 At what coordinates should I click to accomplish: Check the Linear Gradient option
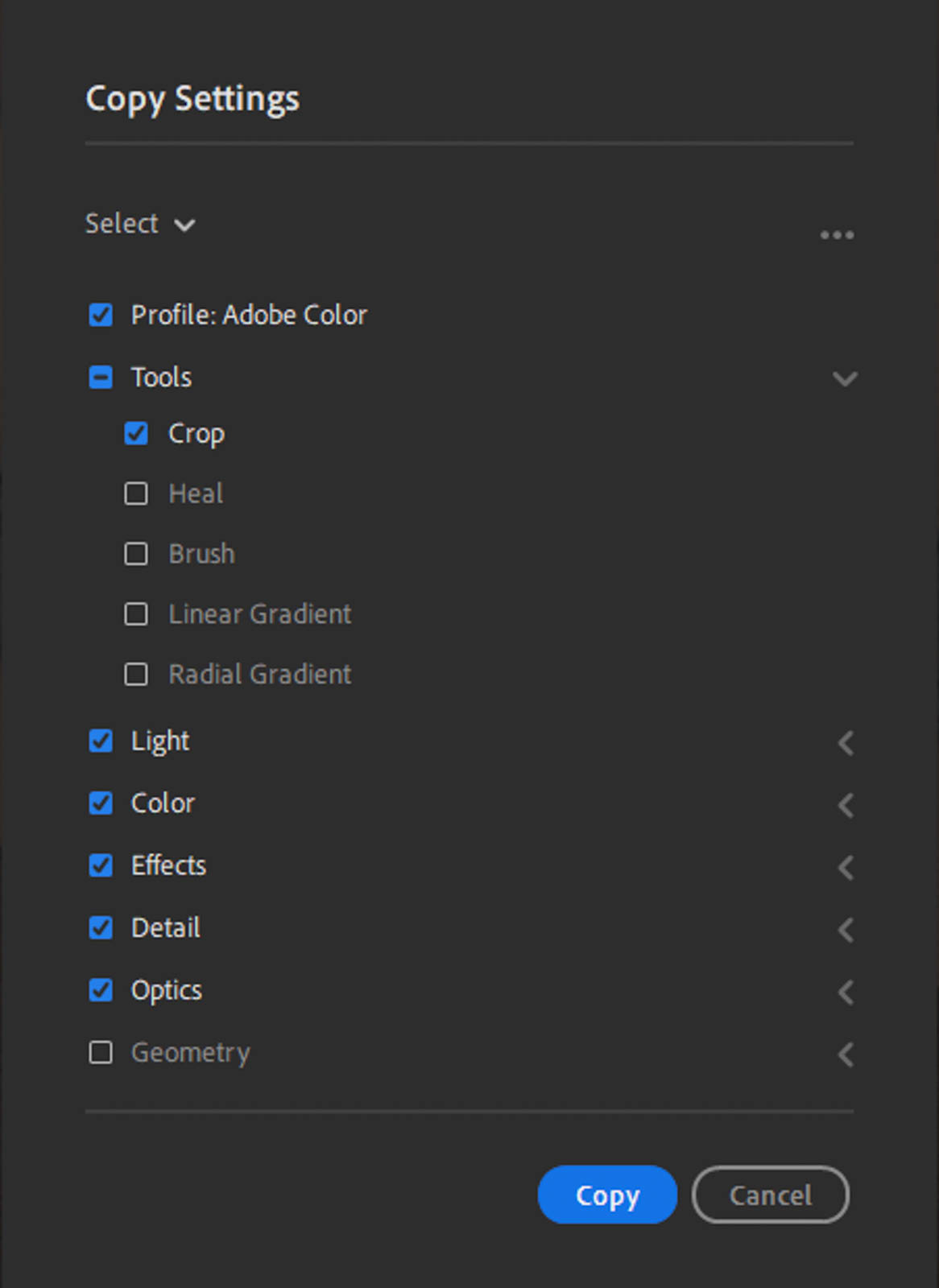pos(136,614)
